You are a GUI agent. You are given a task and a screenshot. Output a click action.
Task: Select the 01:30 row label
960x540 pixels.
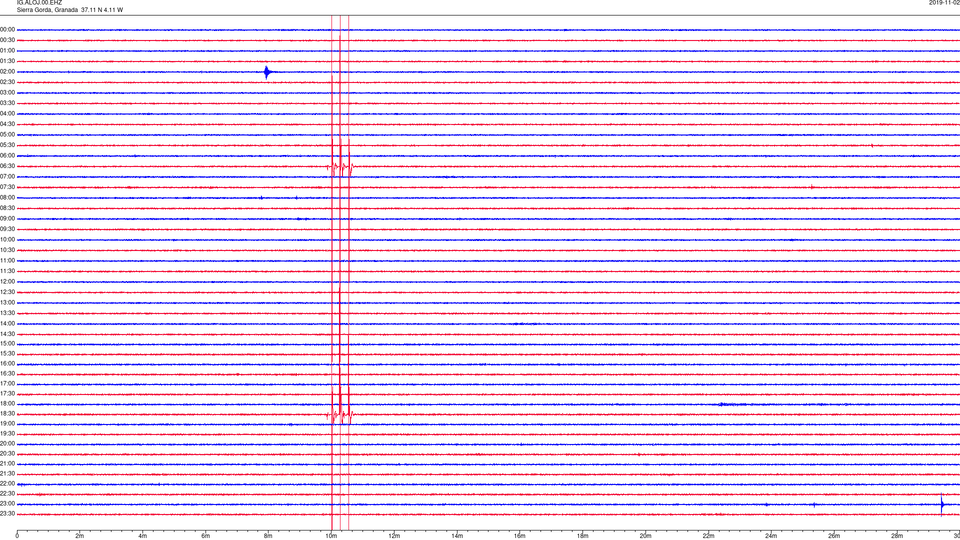point(7,61)
